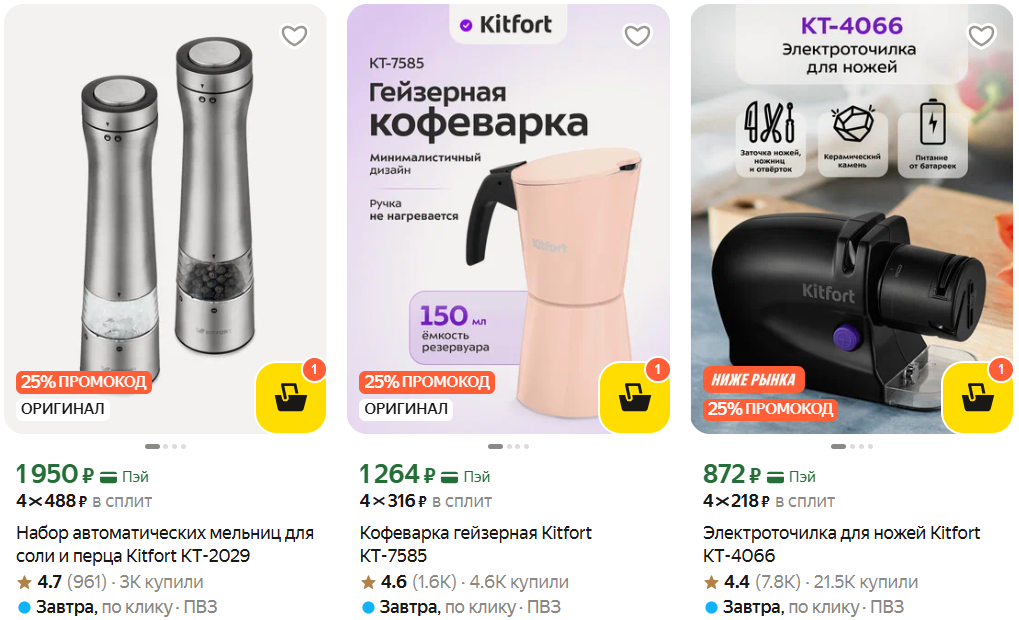Add KT-4066 sharpener to cart
This screenshot has width=1019, height=620.
[x=977, y=397]
